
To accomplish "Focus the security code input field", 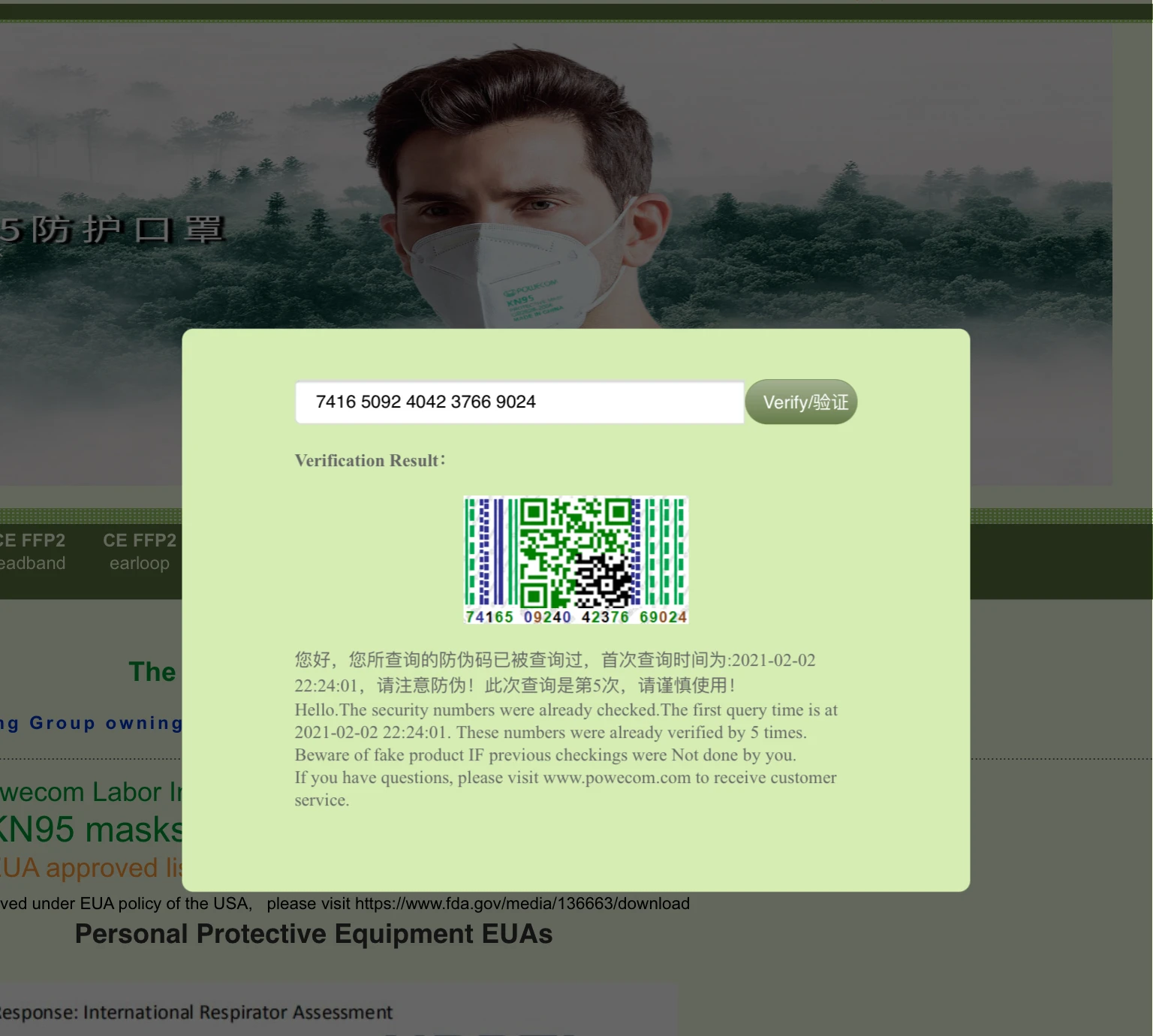I will point(519,402).
